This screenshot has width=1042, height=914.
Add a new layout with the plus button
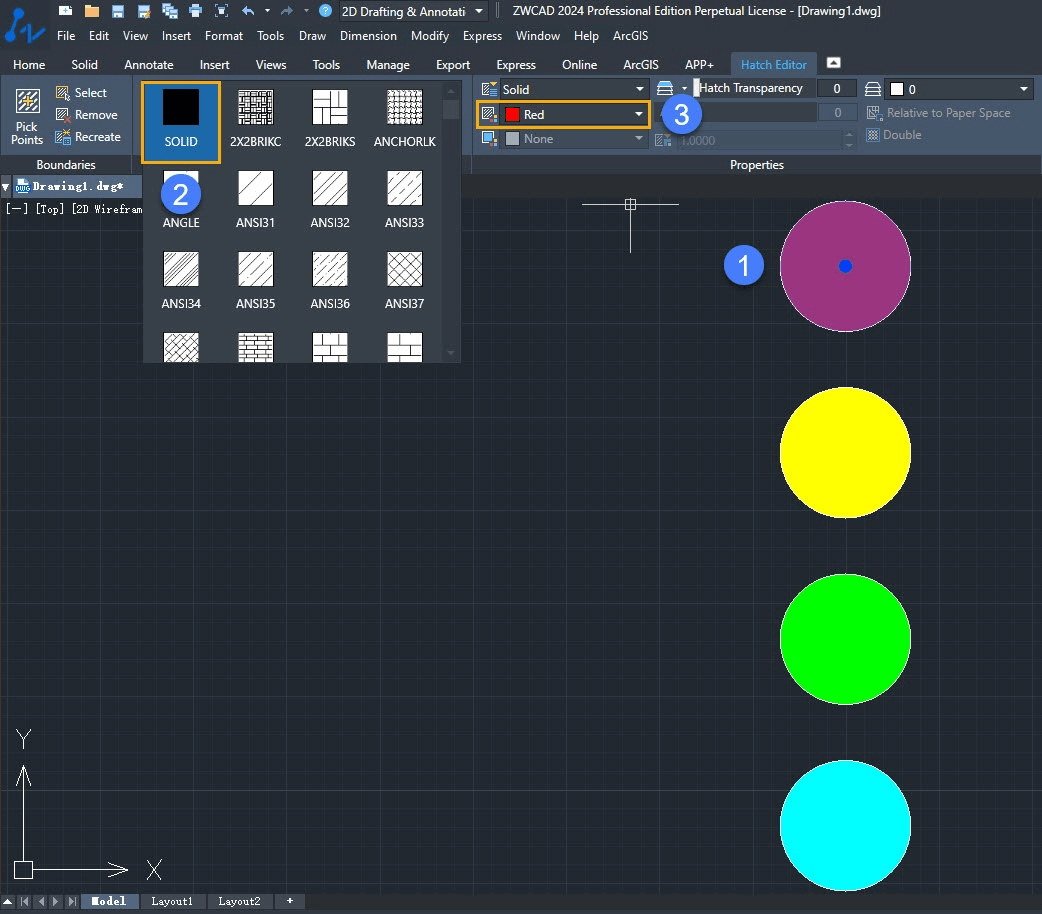(x=290, y=901)
